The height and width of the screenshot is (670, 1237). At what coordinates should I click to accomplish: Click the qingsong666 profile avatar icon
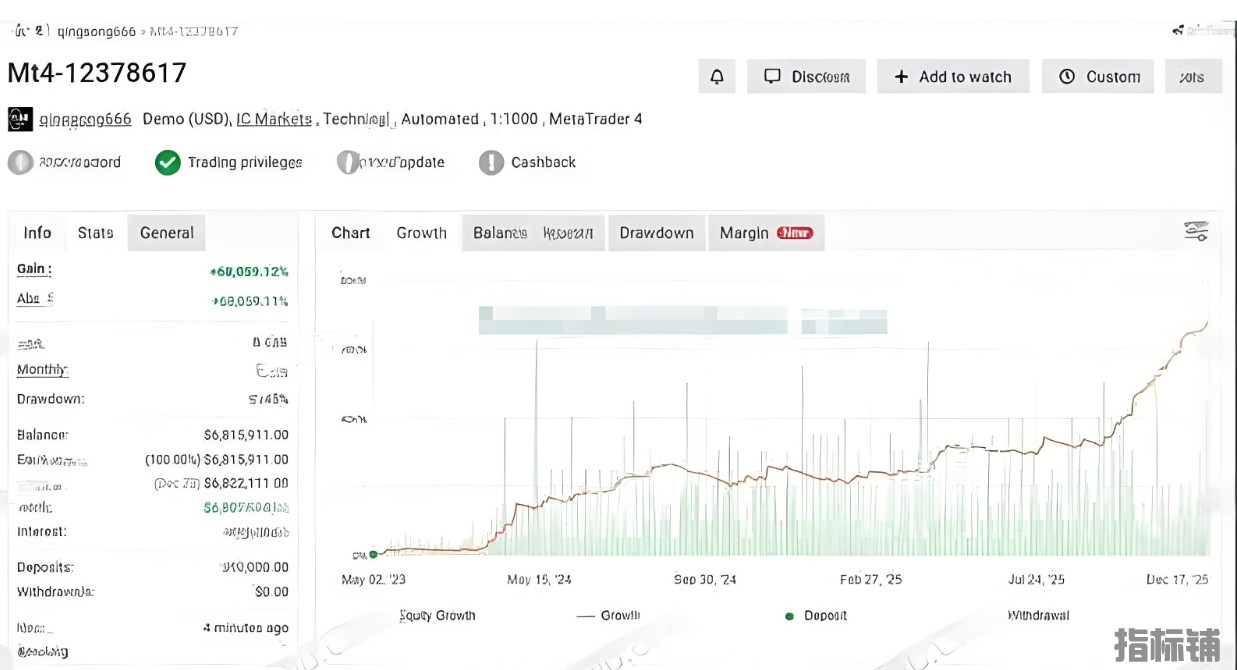click(x=20, y=119)
